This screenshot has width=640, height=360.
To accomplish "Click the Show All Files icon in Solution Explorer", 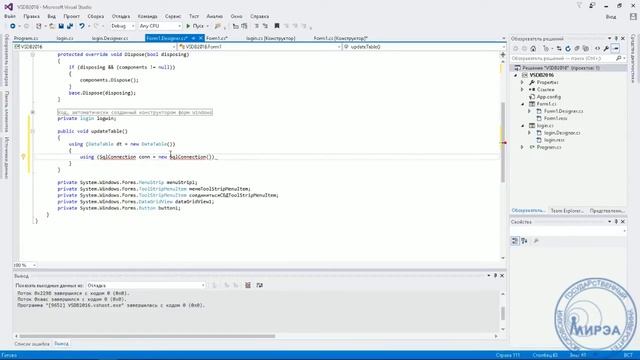I will click(x=586, y=49).
